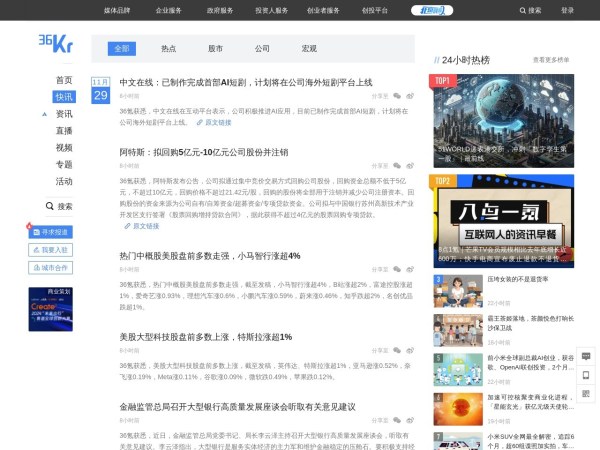600x450 pixels.
Task: Click the floating mobile app icon
Action: click(x=586, y=377)
